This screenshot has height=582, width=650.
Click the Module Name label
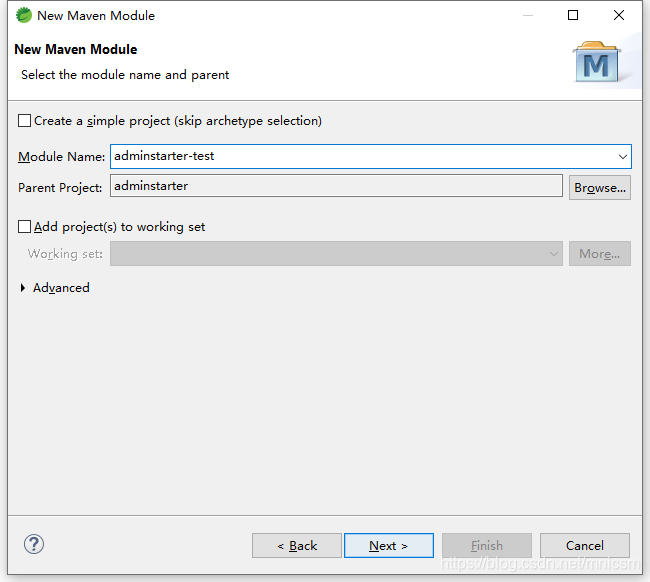pyautogui.click(x=61, y=157)
